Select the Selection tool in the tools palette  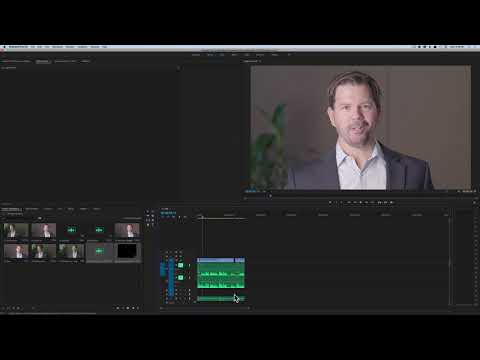pyautogui.click(x=148, y=211)
